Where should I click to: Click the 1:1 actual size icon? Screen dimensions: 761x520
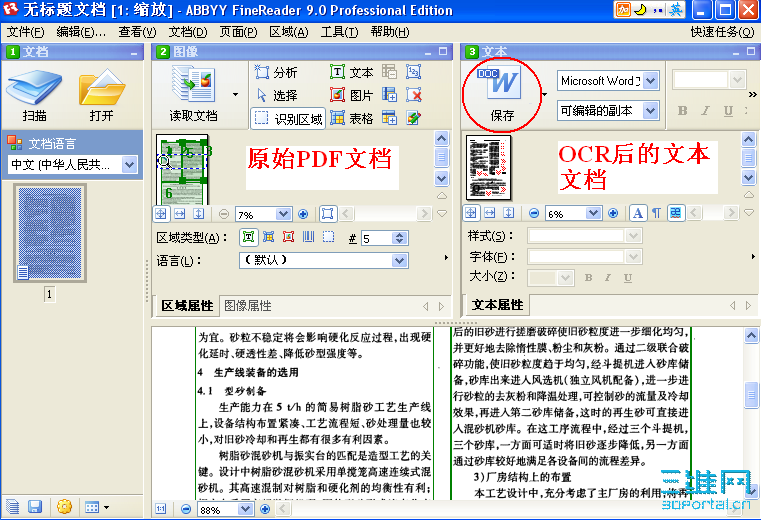[161, 509]
